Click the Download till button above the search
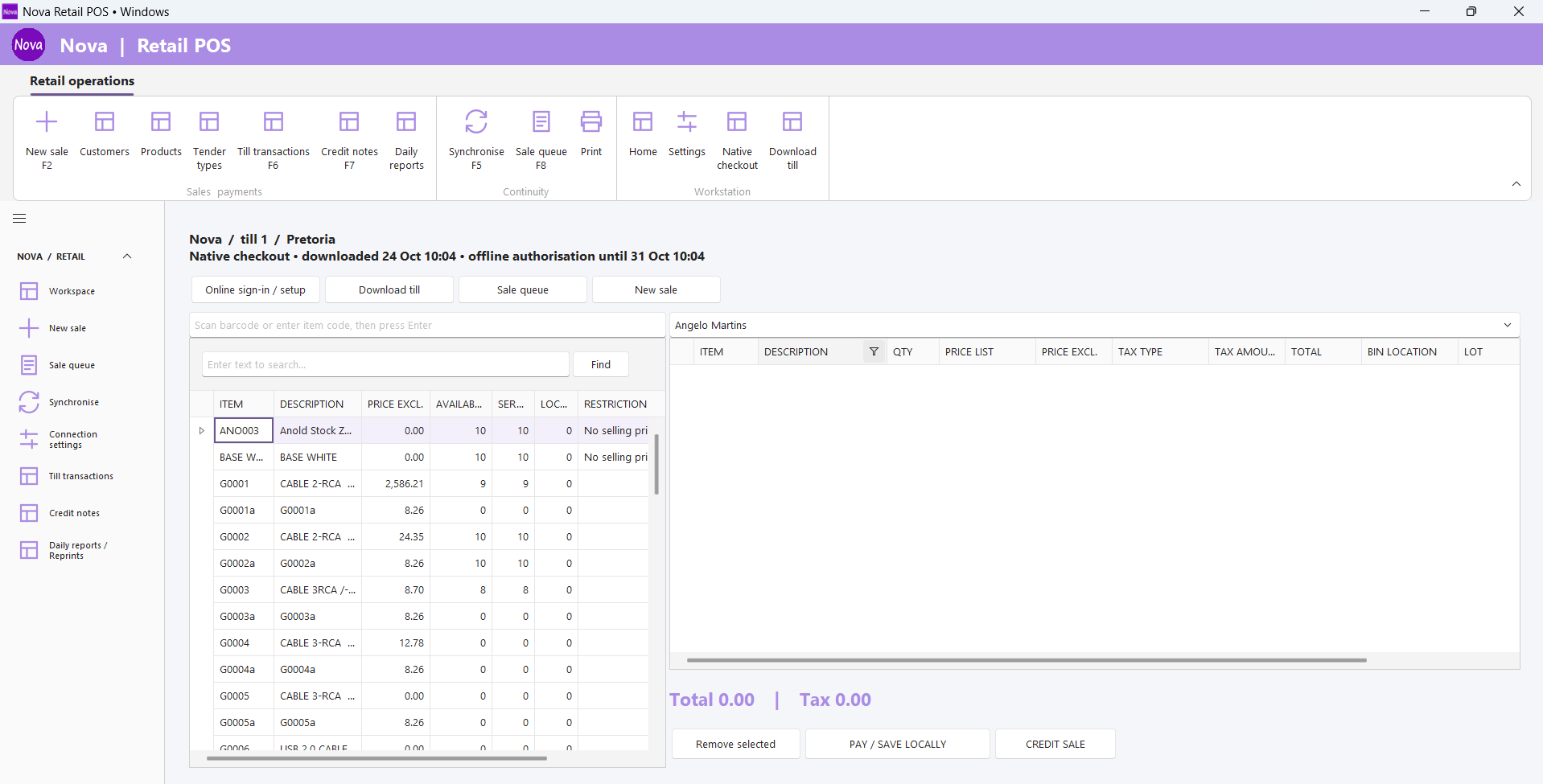 [389, 289]
